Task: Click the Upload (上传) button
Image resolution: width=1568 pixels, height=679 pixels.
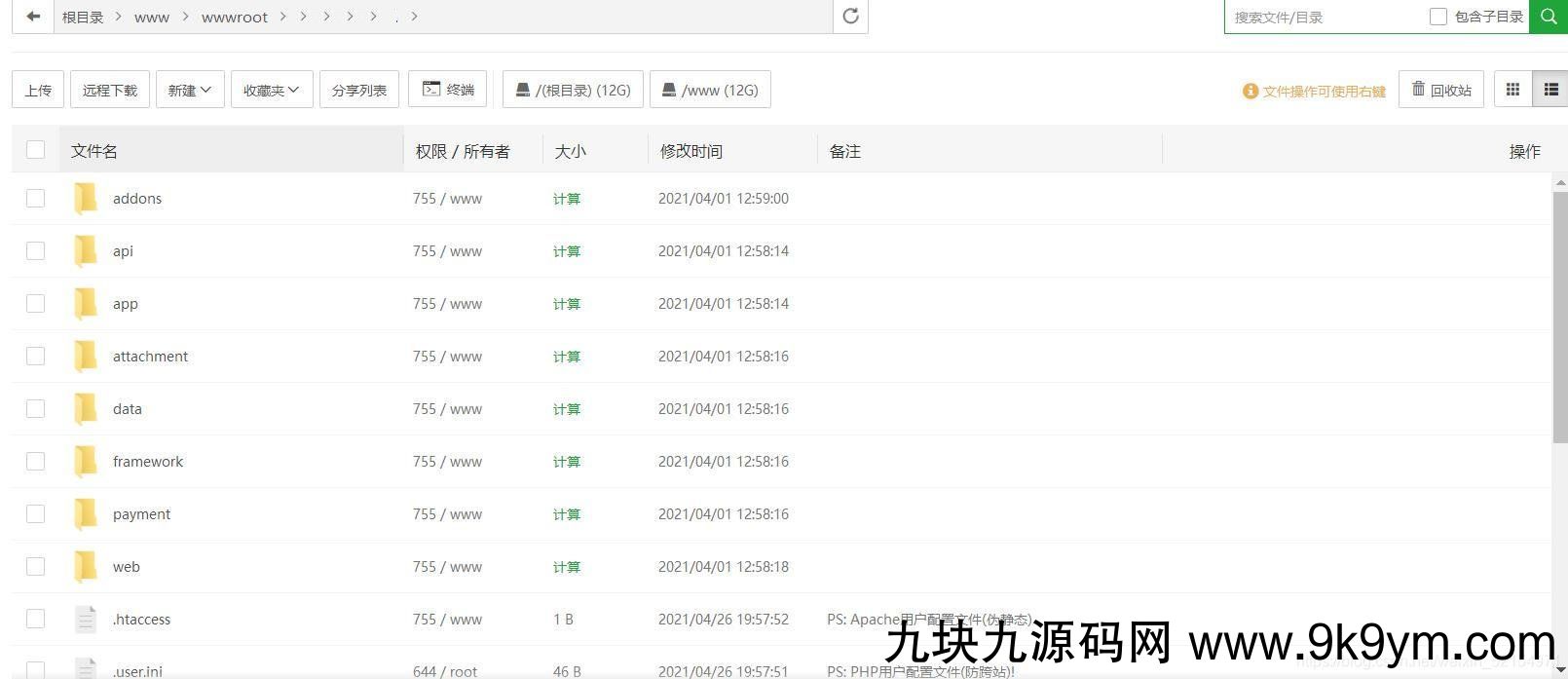Action: coord(38,90)
